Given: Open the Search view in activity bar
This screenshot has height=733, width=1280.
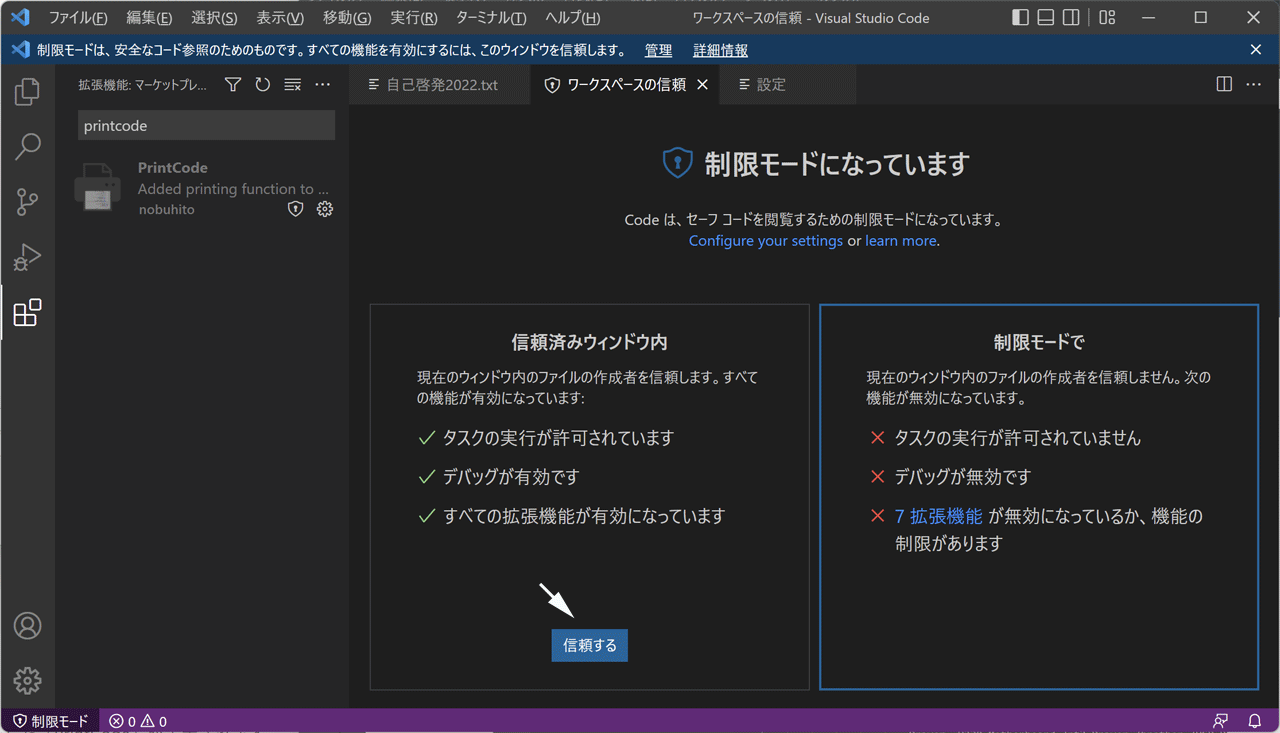Looking at the screenshot, I should pyautogui.click(x=27, y=147).
